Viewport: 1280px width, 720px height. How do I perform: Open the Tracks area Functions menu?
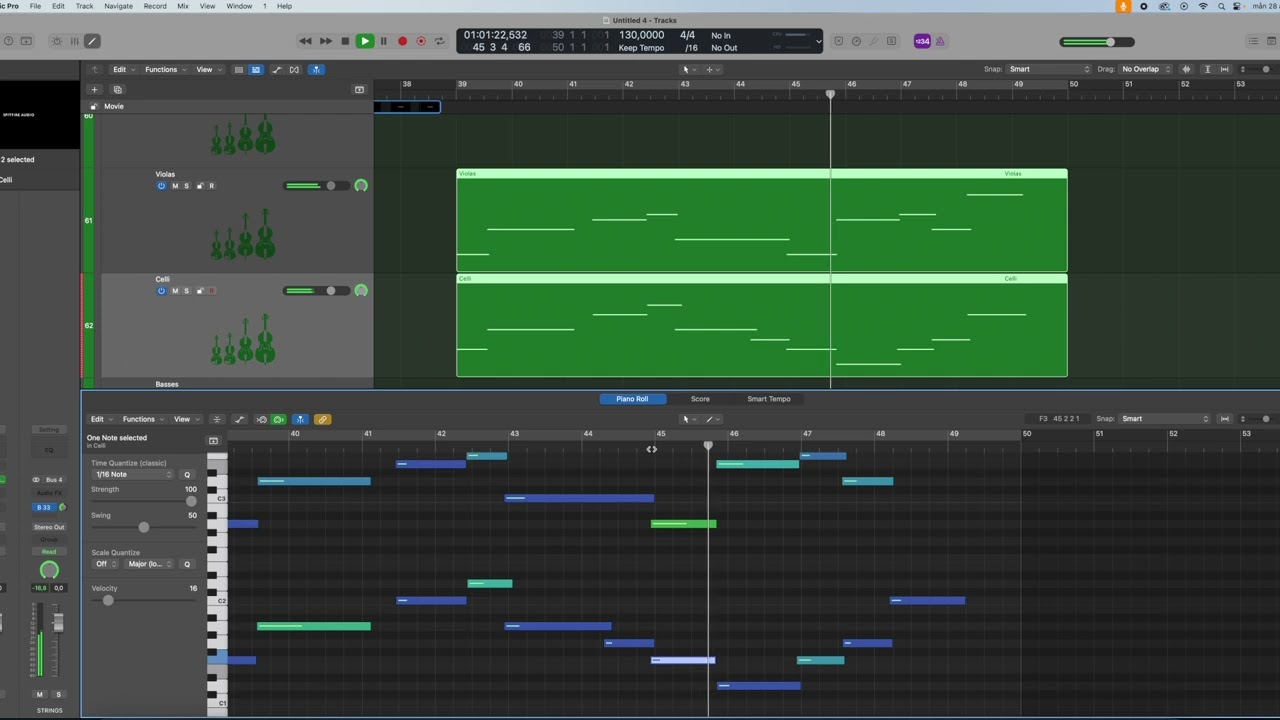point(164,70)
